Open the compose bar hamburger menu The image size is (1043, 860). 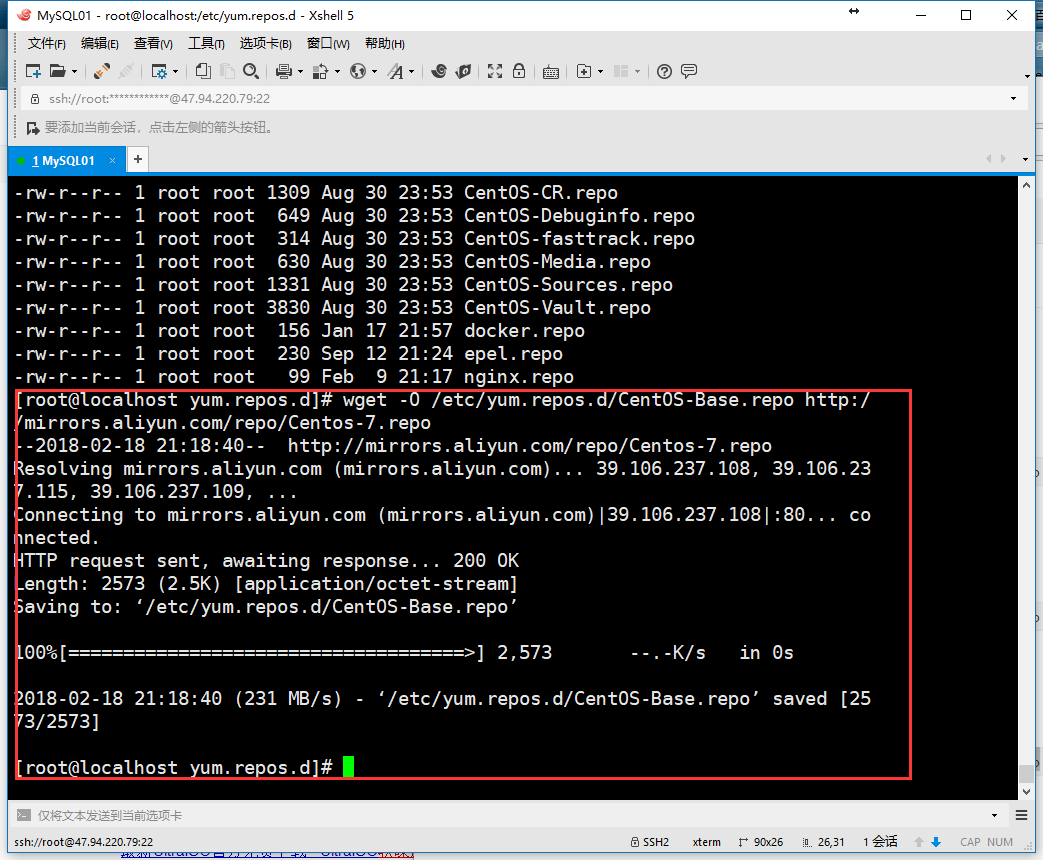1022,815
